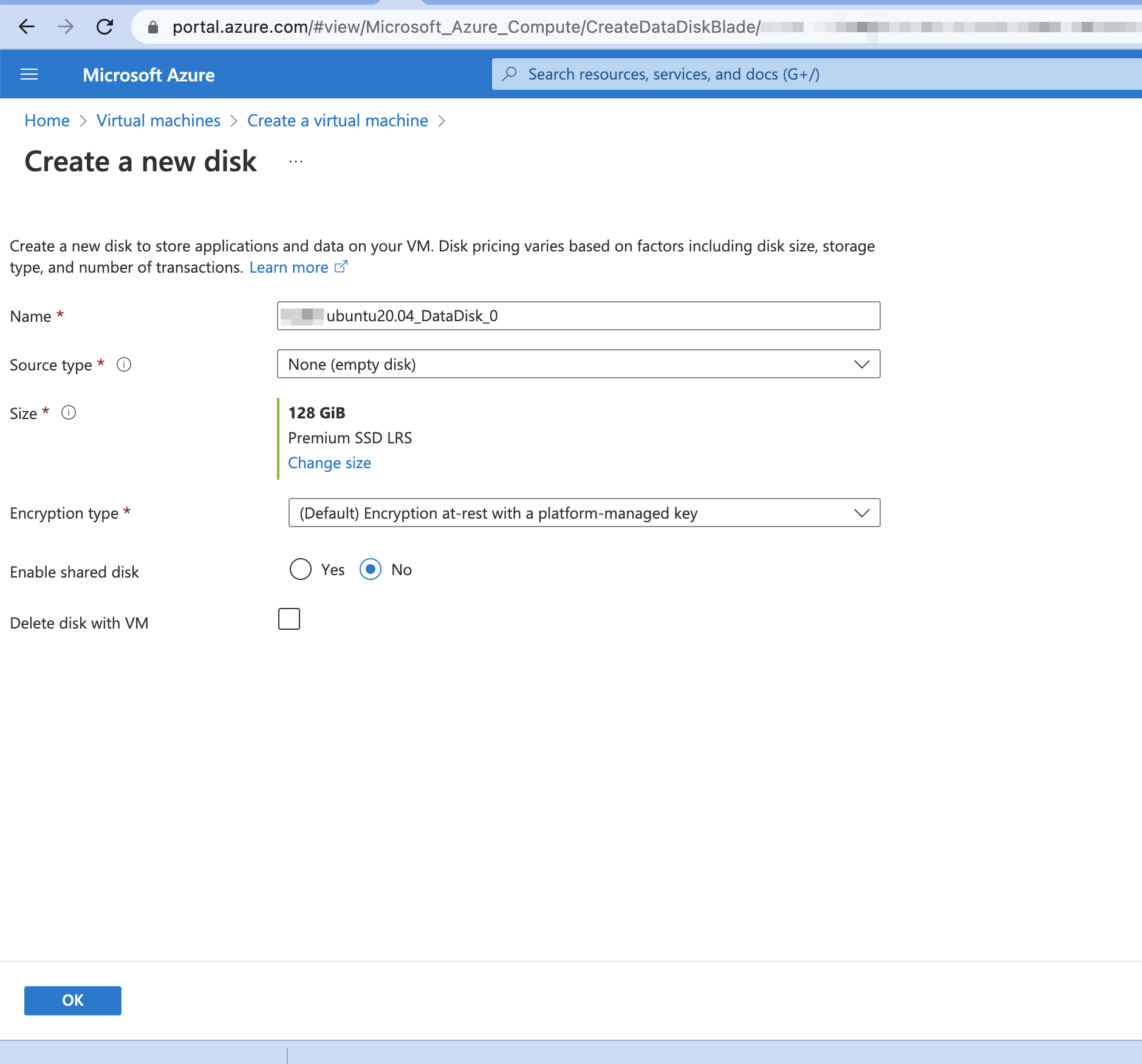The height and width of the screenshot is (1064, 1142).
Task: Click the search magnifier icon
Action: point(509,74)
